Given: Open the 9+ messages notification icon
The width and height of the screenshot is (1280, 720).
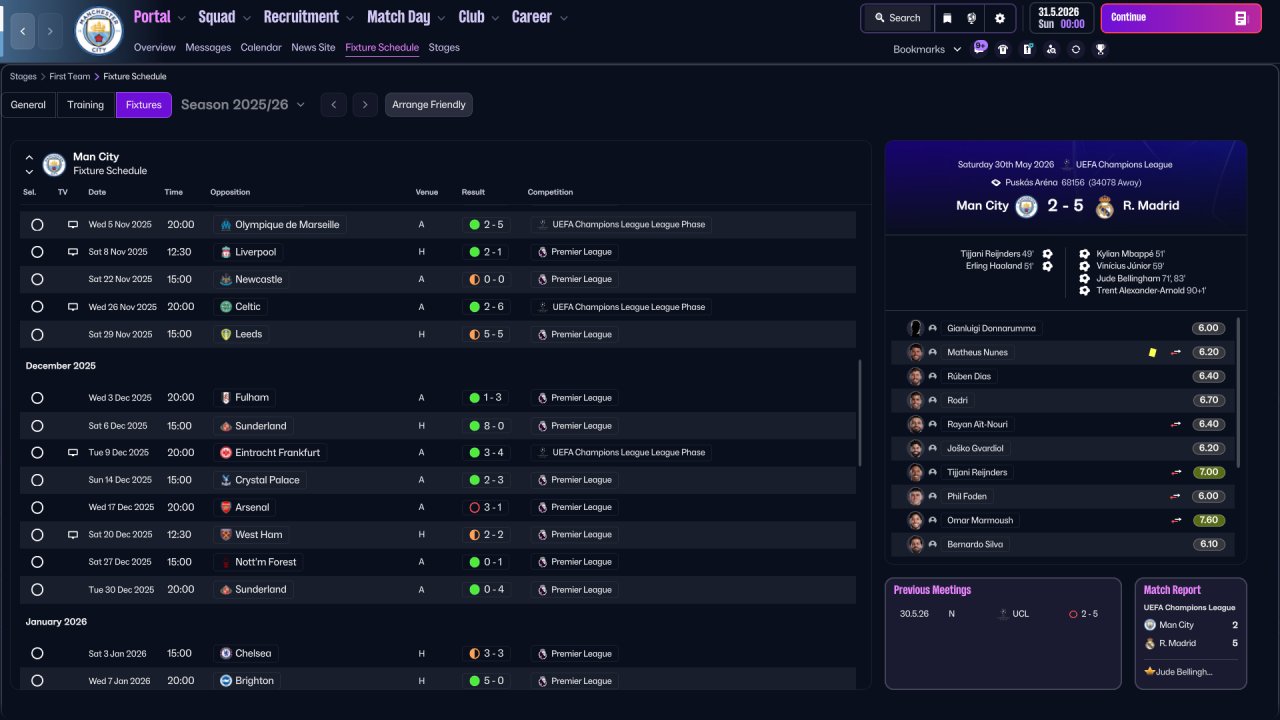Looking at the screenshot, I should point(980,48).
